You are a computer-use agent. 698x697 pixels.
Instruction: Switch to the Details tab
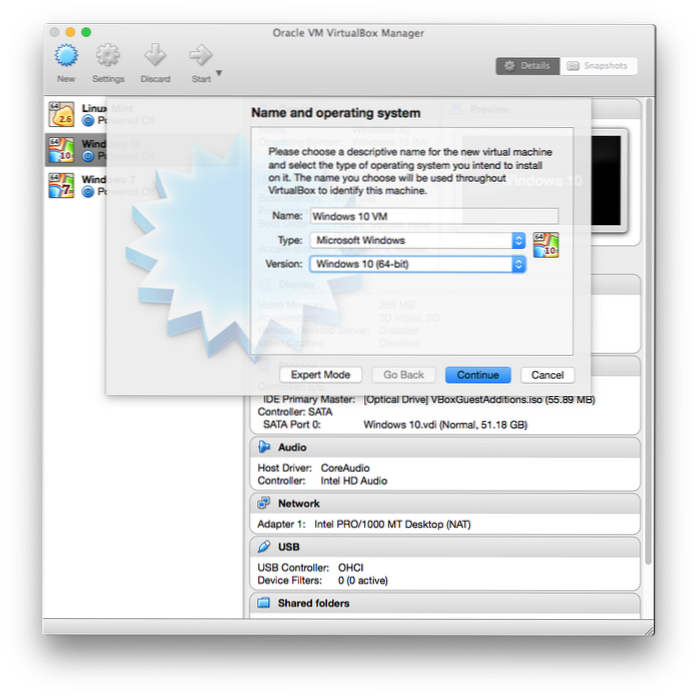pyautogui.click(x=527, y=66)
